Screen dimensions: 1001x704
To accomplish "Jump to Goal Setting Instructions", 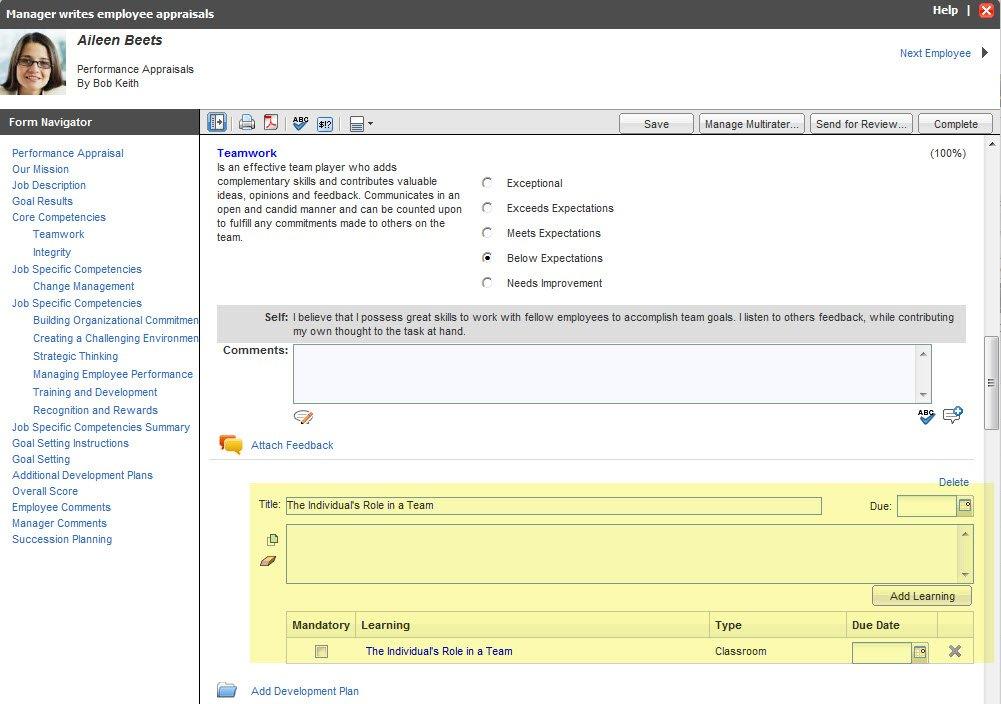I will click(70, 443).
